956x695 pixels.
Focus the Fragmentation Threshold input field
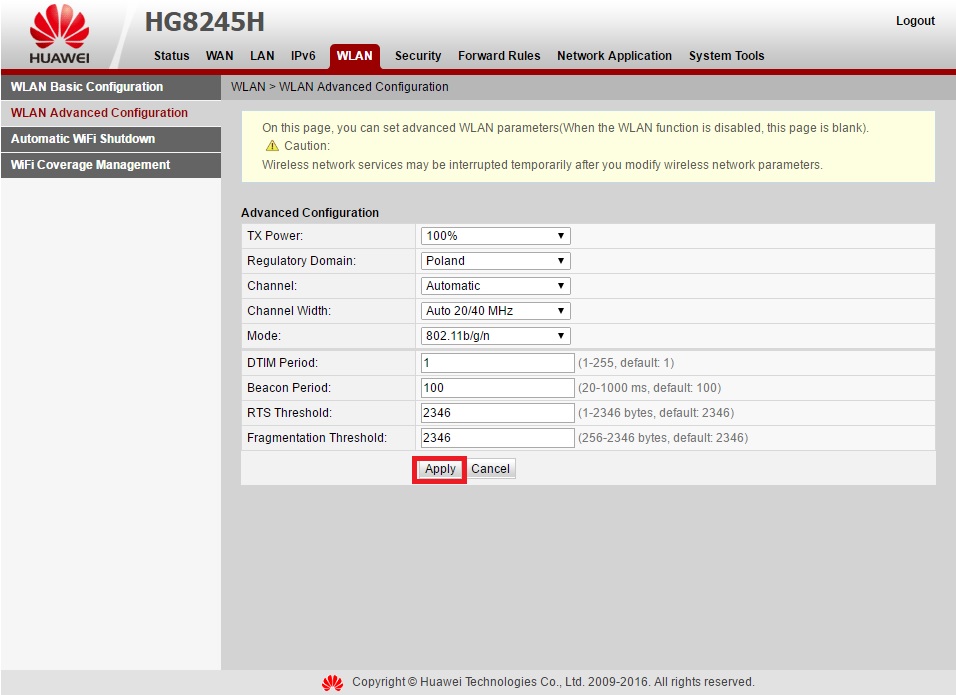(x=498, y=438)
